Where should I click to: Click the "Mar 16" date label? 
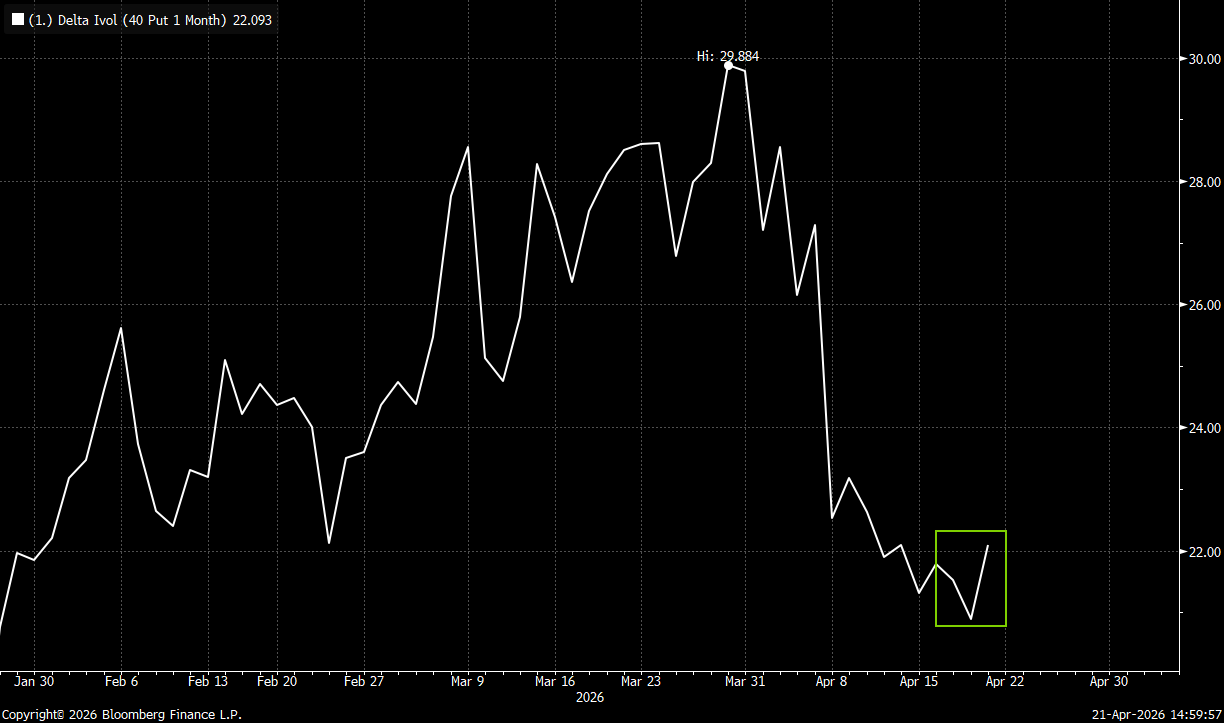tap(555, 681)
